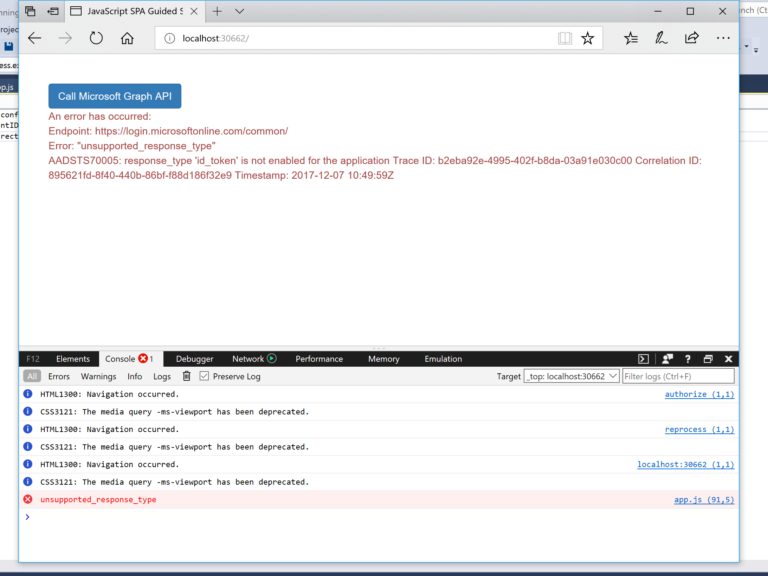
Task: Filter console by Logs
Action: click(162, 376)
